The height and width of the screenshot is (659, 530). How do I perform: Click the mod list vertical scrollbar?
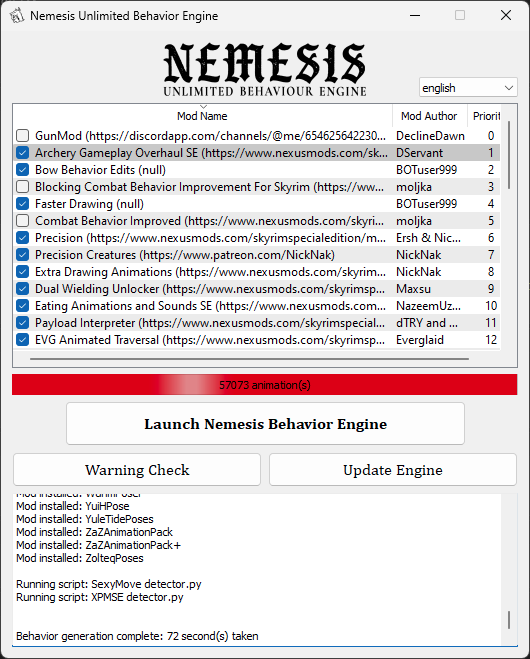point(509,155)
